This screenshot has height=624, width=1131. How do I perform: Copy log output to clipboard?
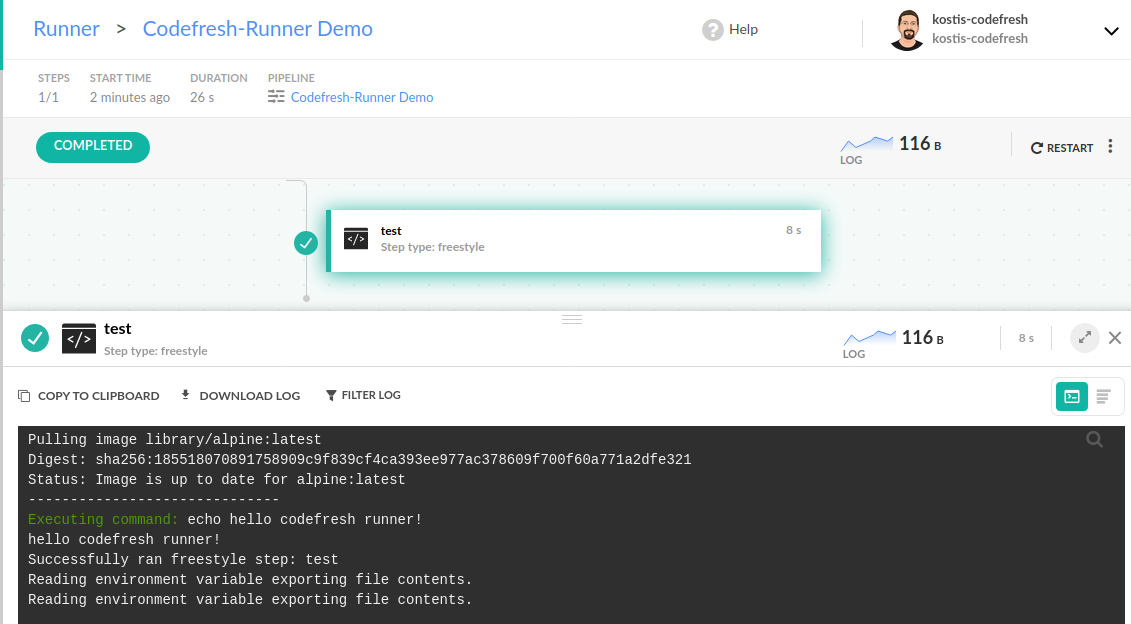[89, 396]
